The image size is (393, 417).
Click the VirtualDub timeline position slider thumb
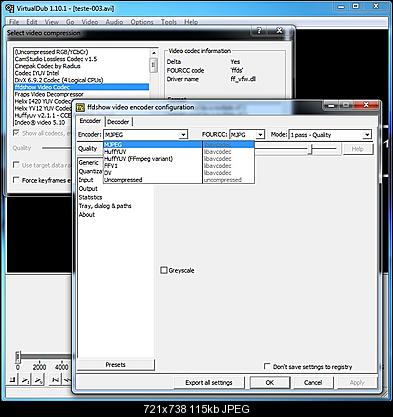click(18, 357)
